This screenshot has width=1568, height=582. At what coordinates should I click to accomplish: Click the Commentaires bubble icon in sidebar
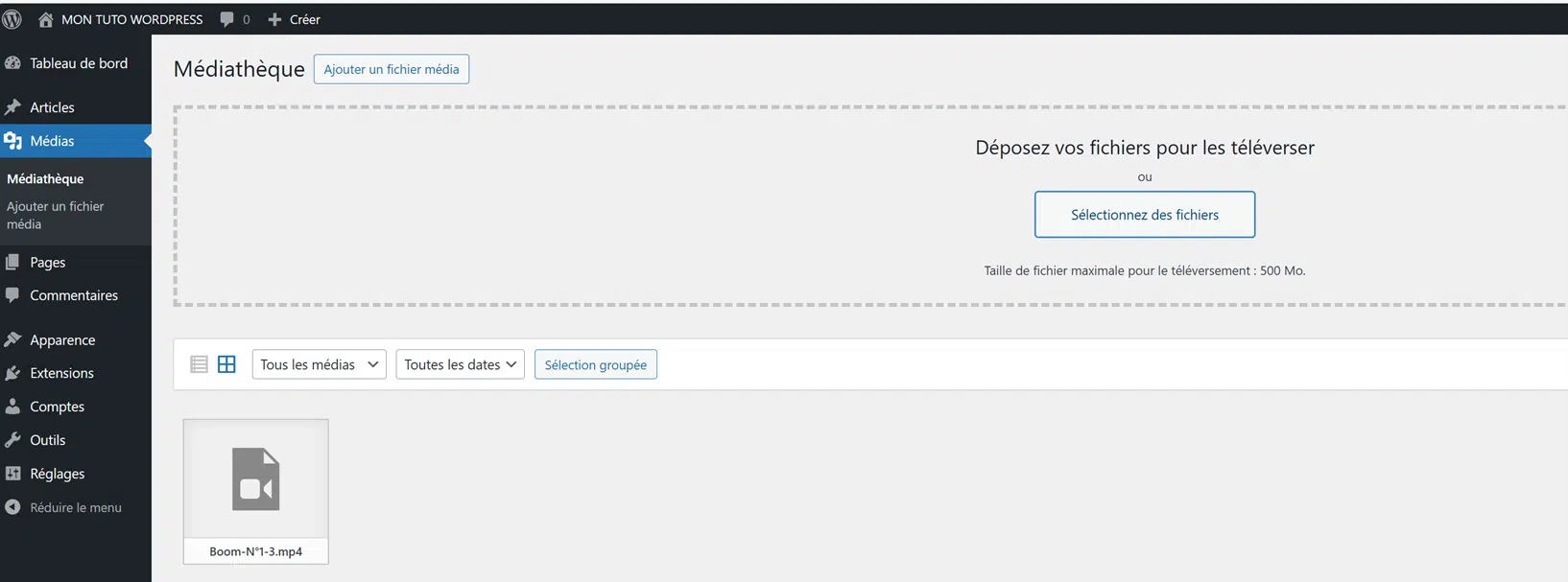tap(12, 295)
